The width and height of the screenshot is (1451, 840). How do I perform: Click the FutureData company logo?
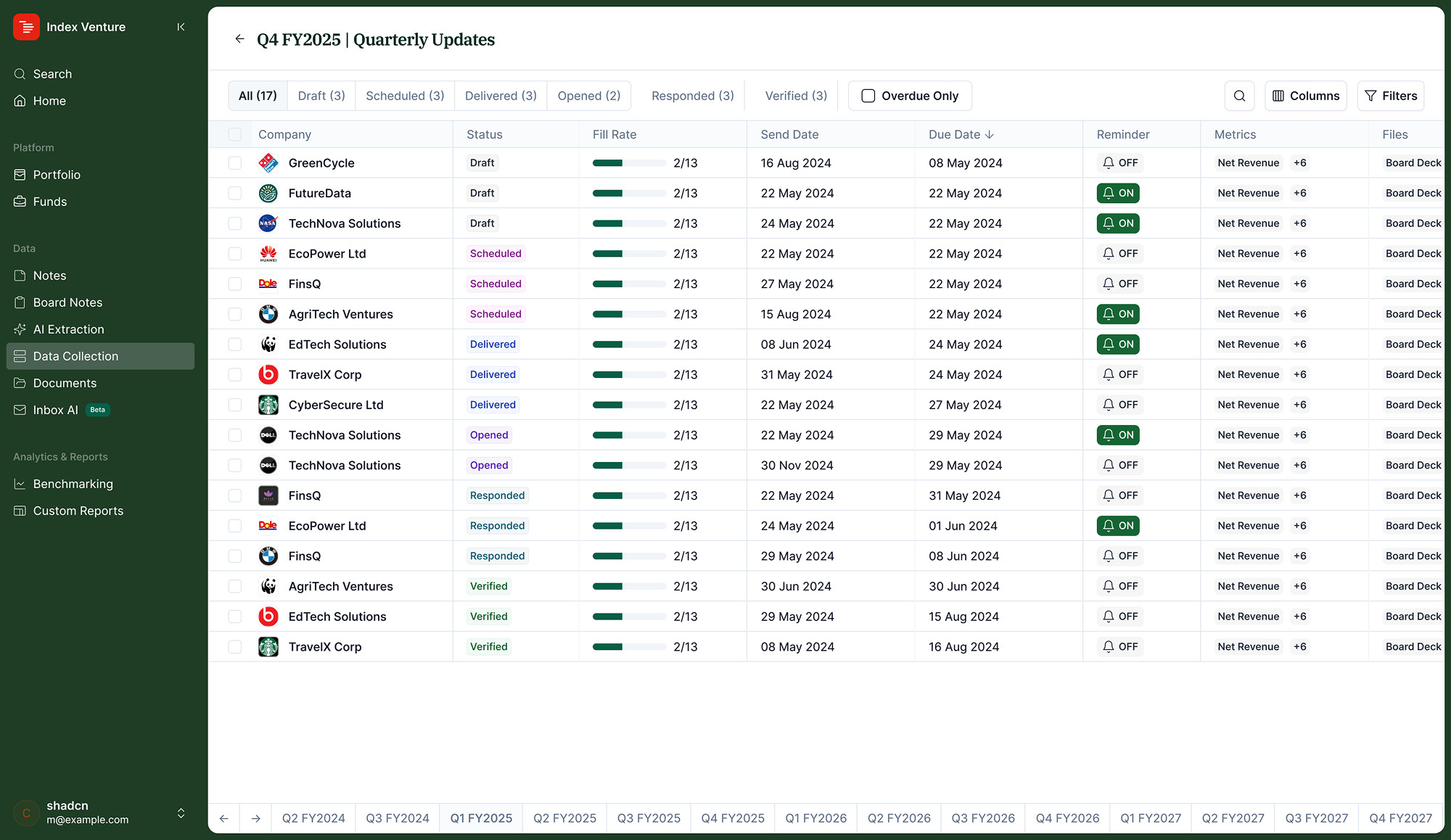(268, 193)
